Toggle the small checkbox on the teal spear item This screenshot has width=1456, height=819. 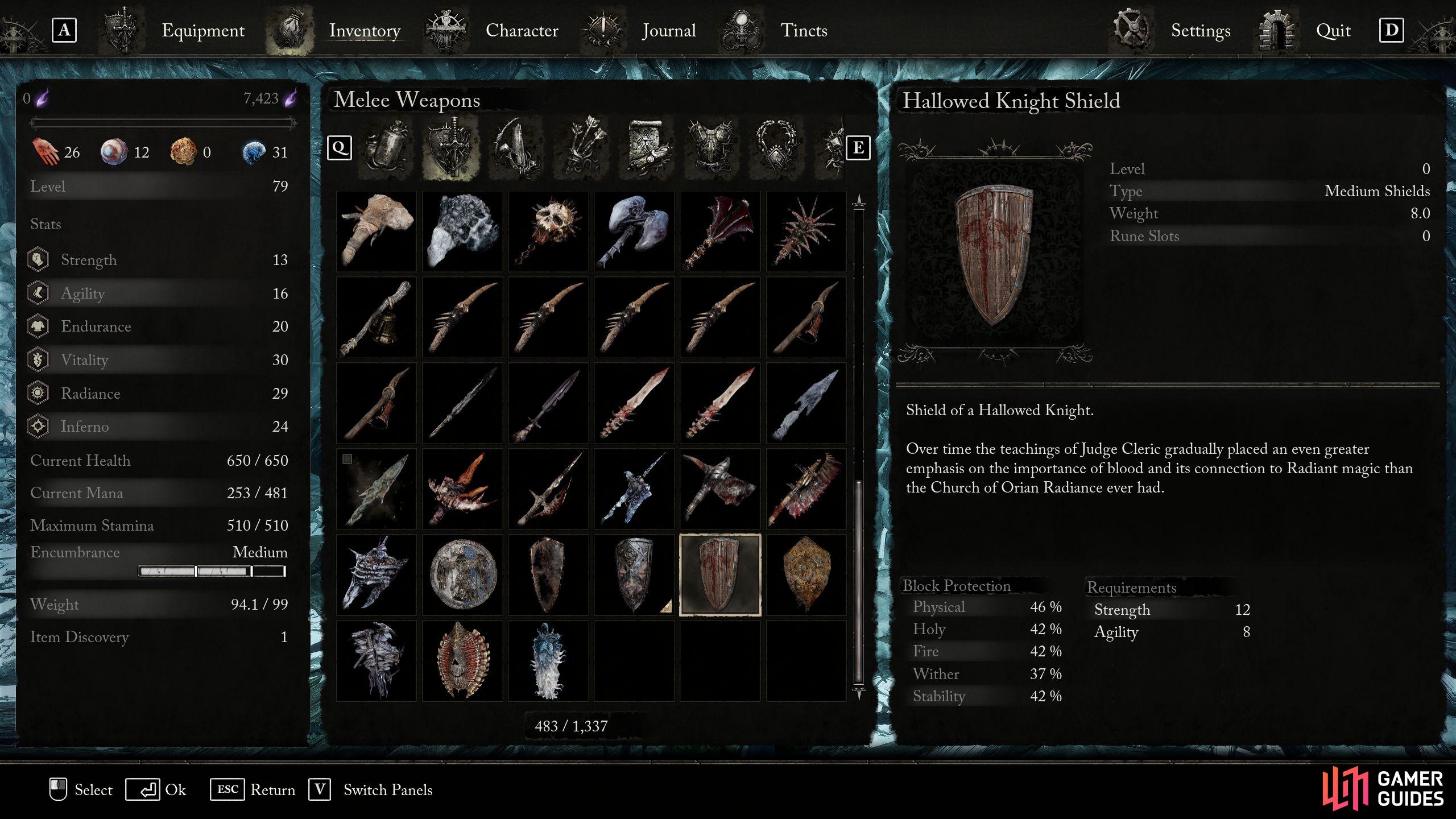tap(347, 458)
